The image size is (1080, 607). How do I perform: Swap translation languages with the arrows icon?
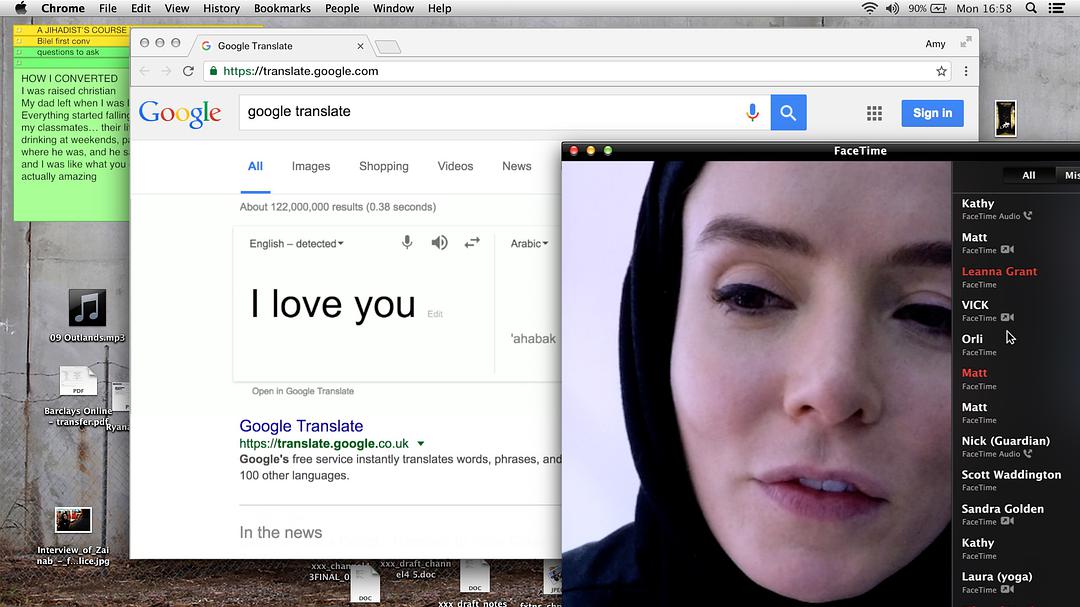click(x=472, y=242)
